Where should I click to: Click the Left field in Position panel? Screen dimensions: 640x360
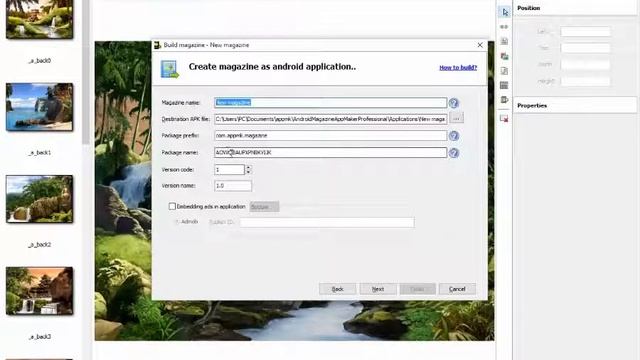pyautogui.click(x=585, y=31)
